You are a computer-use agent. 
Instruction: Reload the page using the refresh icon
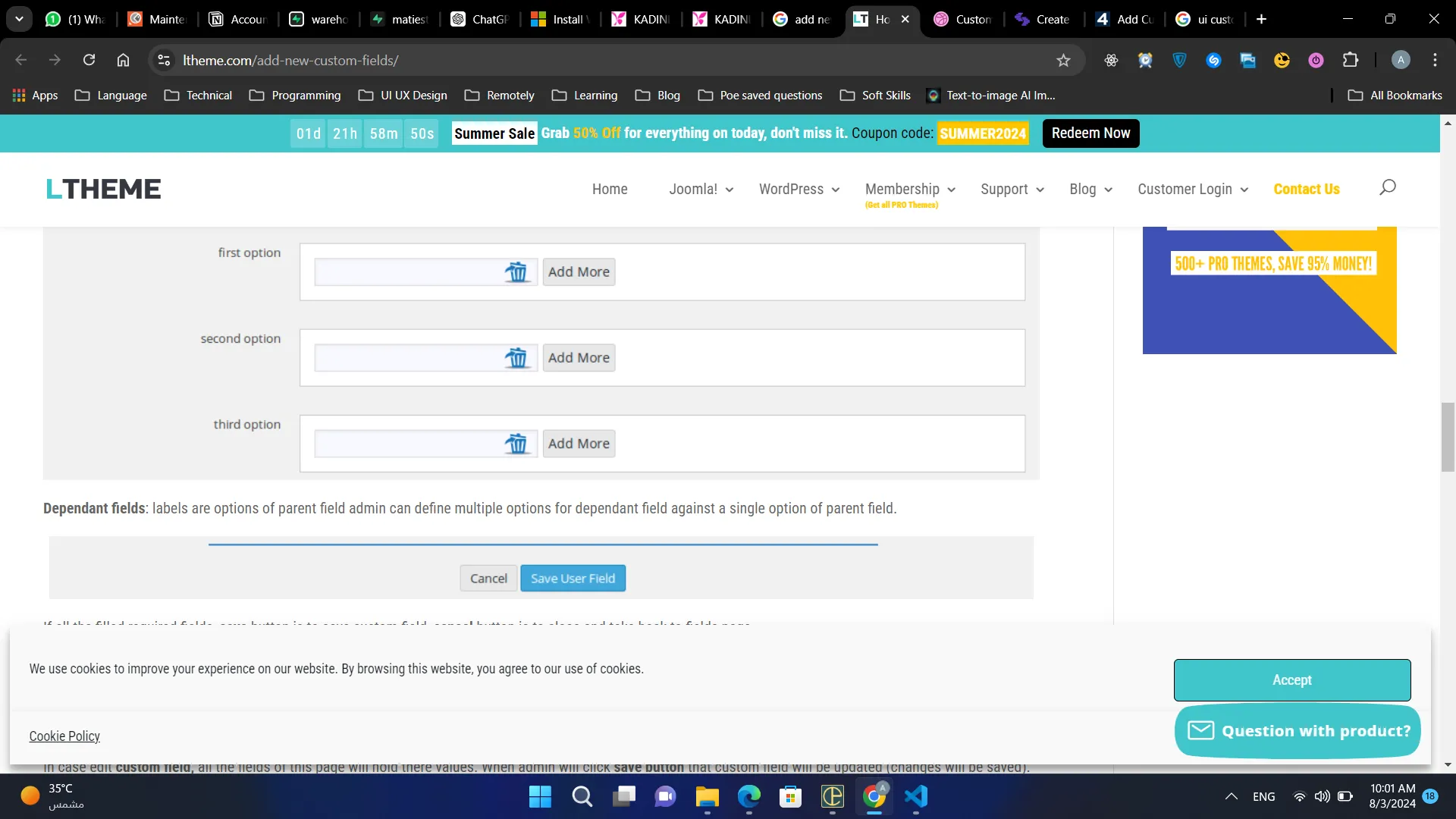89,60
